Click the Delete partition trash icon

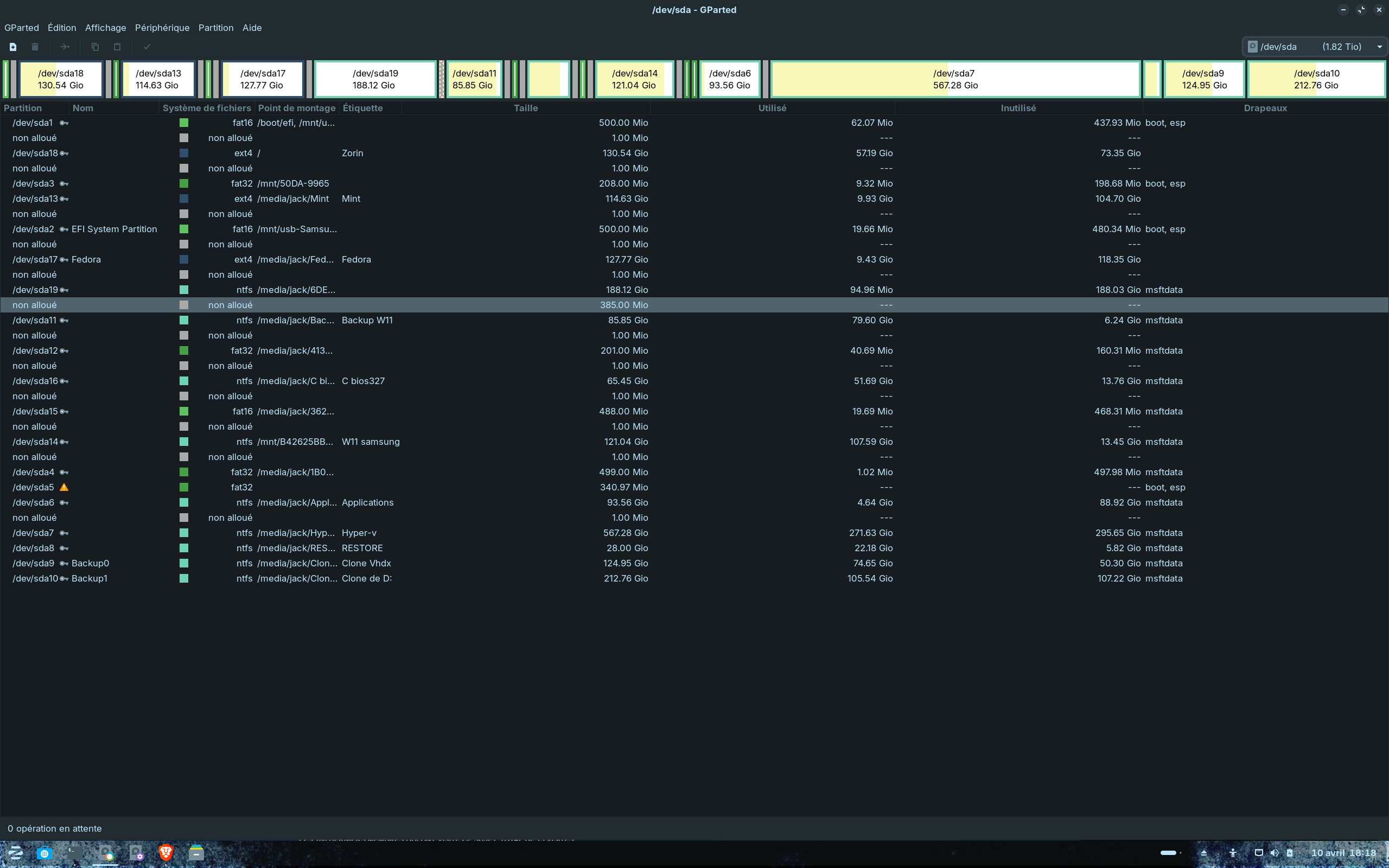tap(35, 47)
